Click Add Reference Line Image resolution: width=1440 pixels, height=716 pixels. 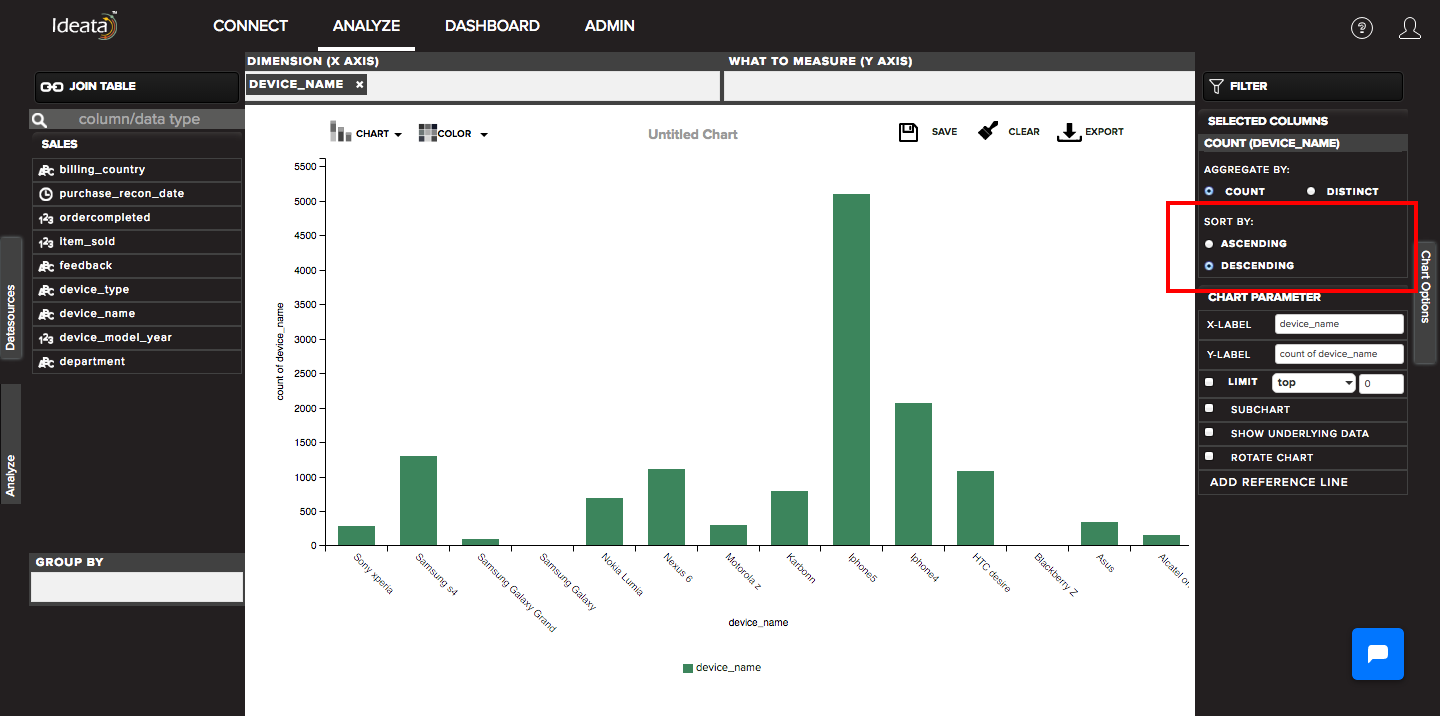(x=1279, y=482)
